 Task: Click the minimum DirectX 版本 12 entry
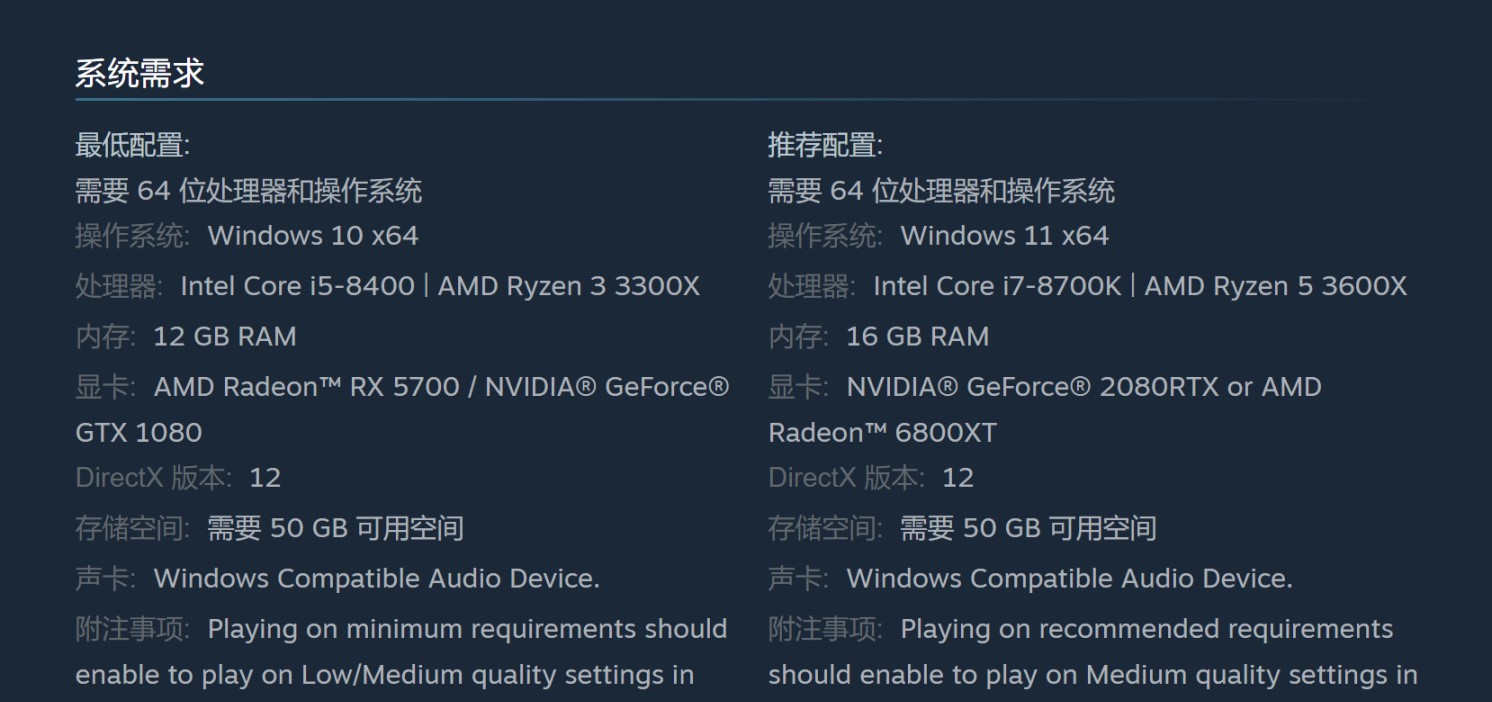[x=178, y=478]
